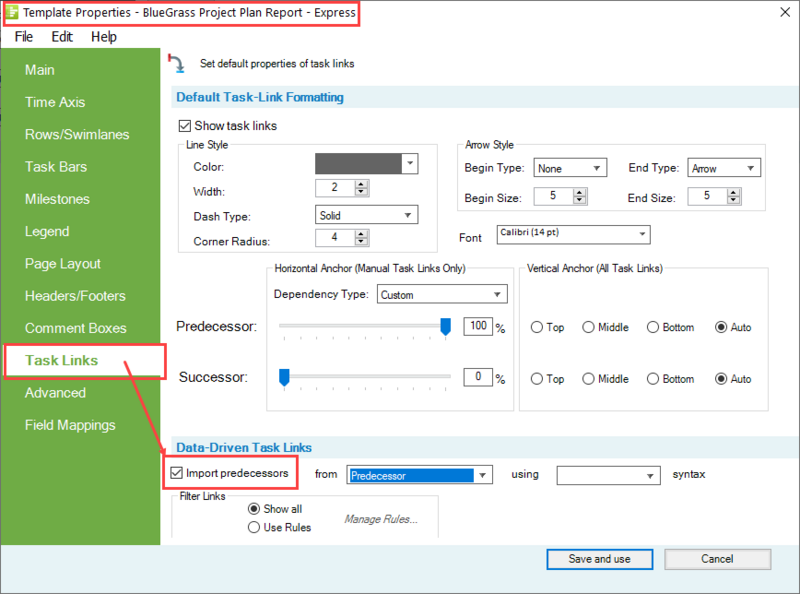The width and height of the screenshot is (800, 594).
Task: Open the from Predecessor field dropdown
Action: 419,475
